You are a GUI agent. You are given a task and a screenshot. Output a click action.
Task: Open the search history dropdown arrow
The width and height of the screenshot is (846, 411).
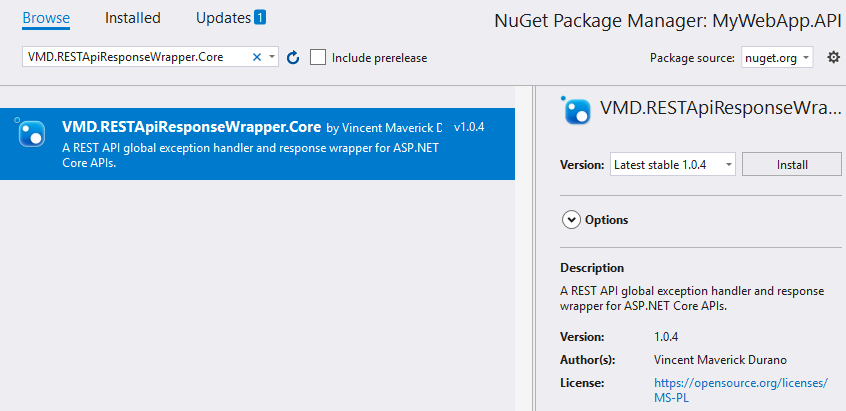(x=272, y=57)
